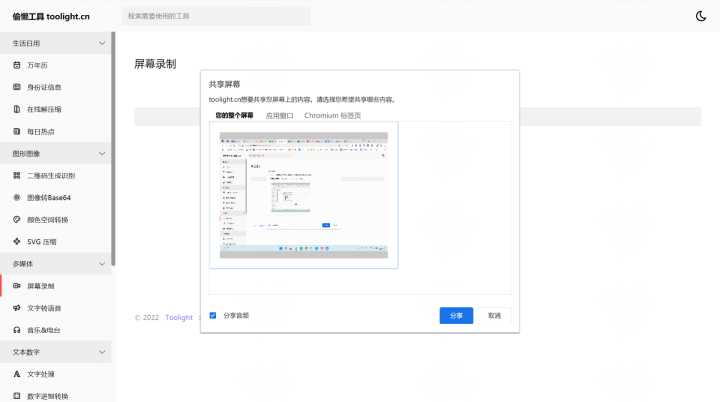Open 图像转Base64 in the sidebar

[x=49, y=198]
